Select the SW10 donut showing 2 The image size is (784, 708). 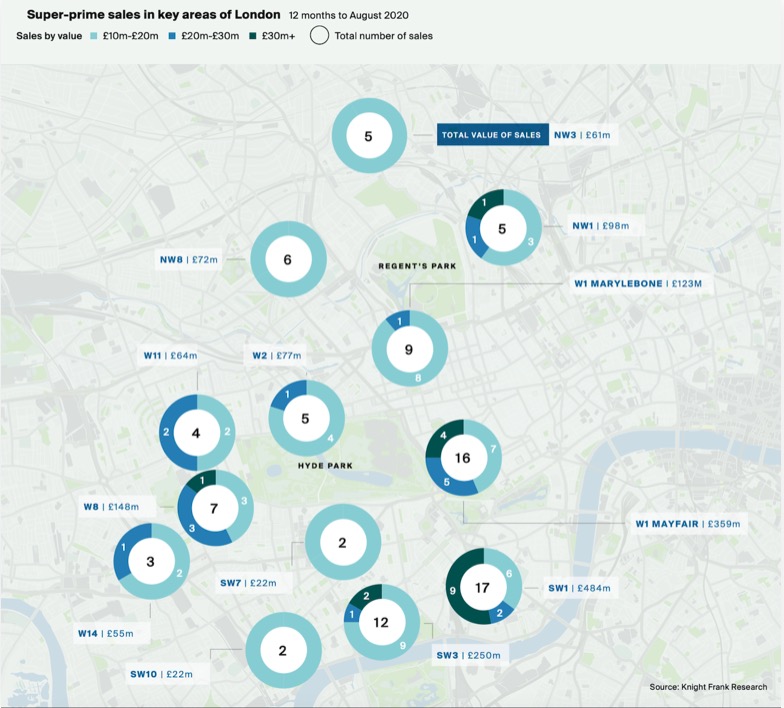[283, 651]
